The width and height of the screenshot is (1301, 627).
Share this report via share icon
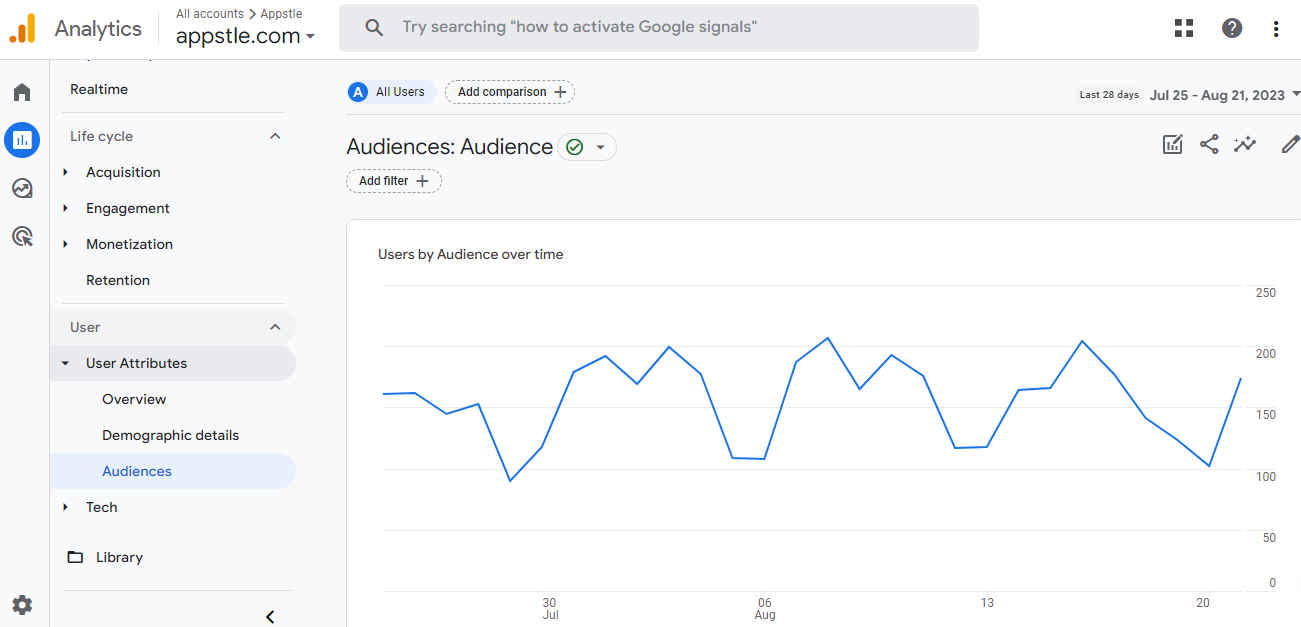(x=1209, y=144)
